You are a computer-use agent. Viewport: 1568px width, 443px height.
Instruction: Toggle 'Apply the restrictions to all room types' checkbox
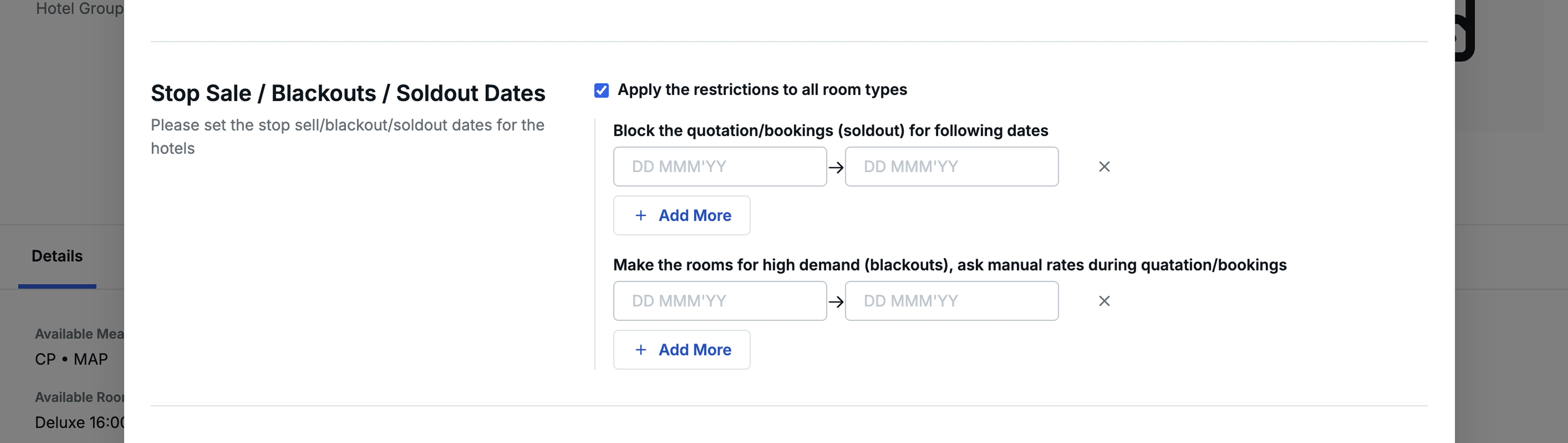coord(601,90)
